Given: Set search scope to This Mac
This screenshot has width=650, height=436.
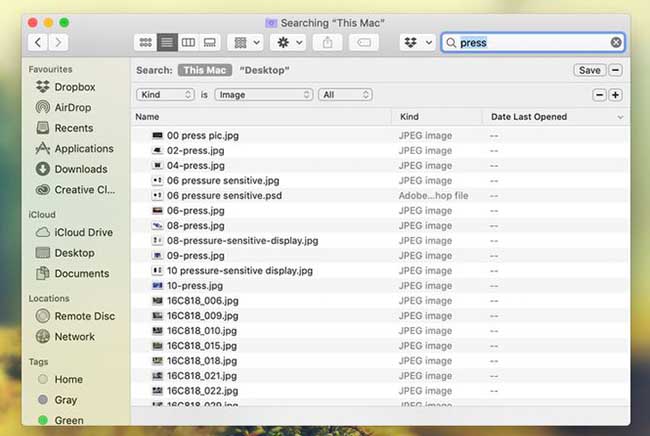Looking at the screenshot, I should tap(204, 70).
